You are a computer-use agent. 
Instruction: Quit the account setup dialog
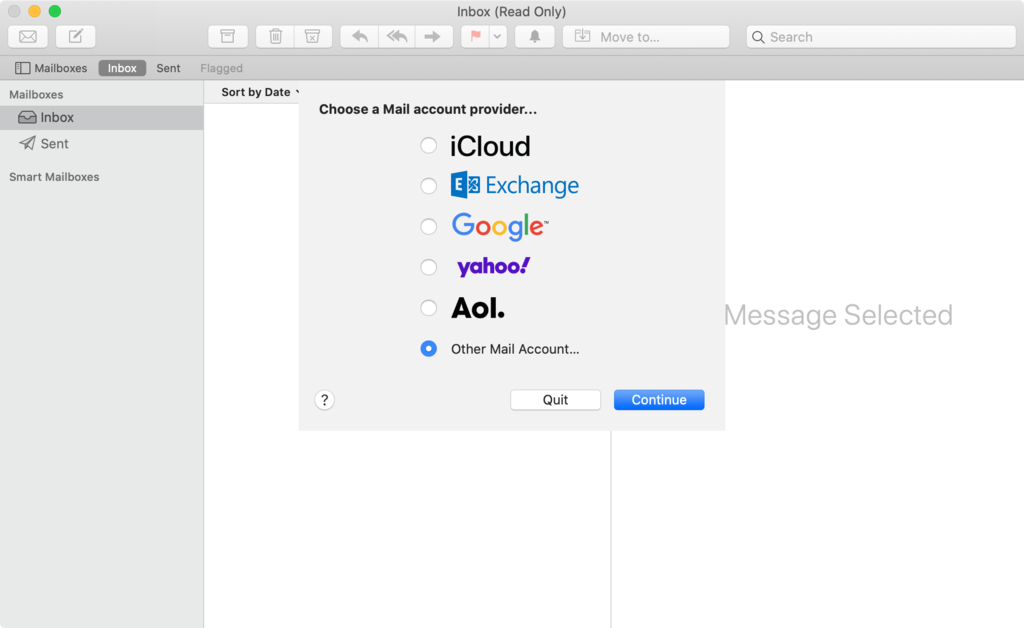pos(555,399)
